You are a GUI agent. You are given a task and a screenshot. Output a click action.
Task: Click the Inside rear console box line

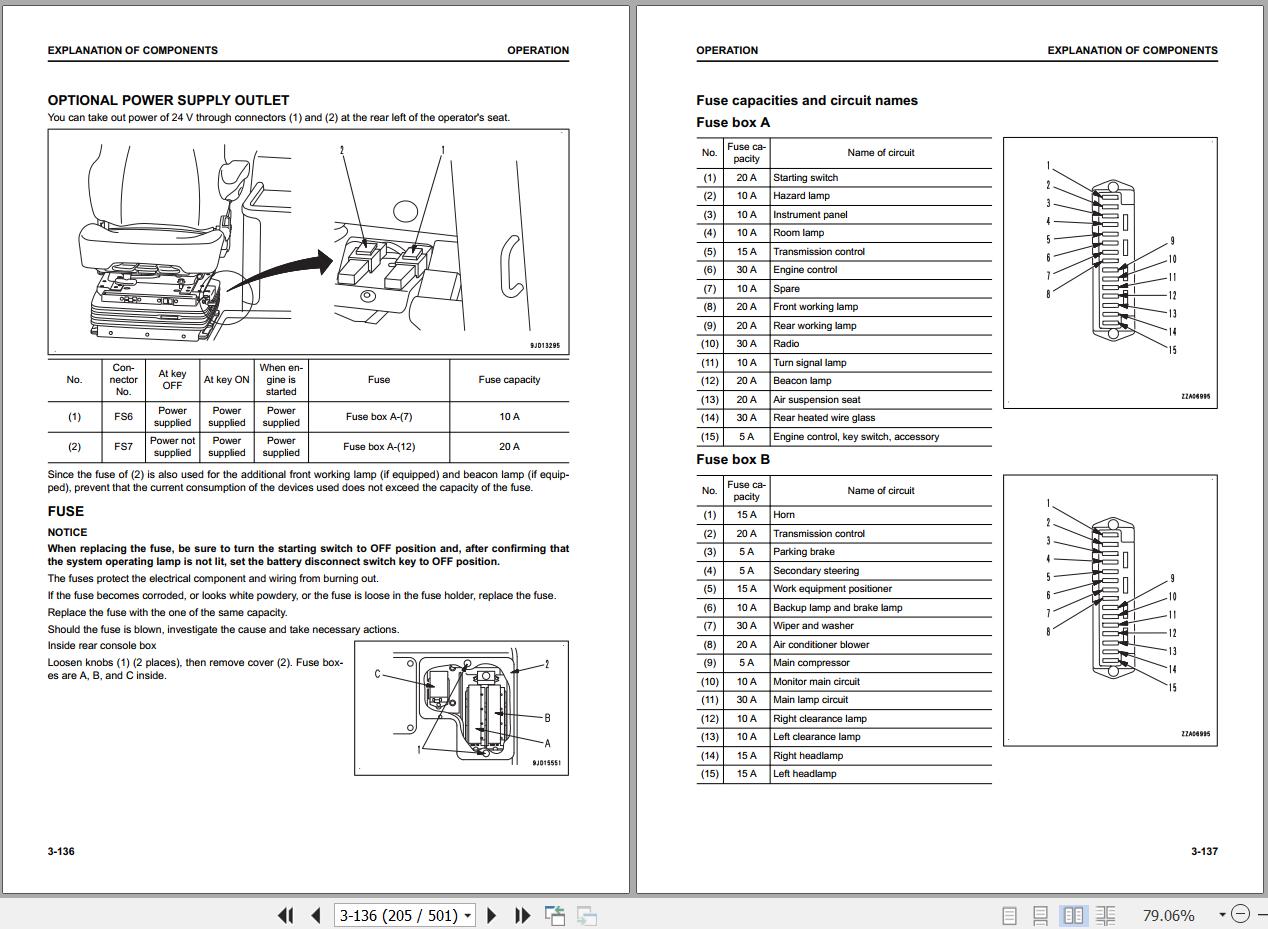tap(102, 645)
